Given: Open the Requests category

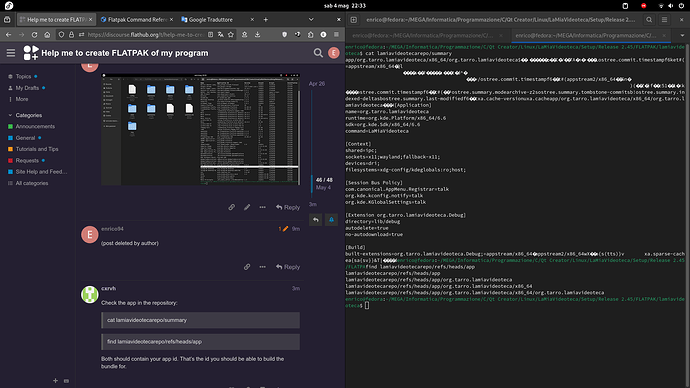Looking at the screenshot, I should tap(27, 161).
